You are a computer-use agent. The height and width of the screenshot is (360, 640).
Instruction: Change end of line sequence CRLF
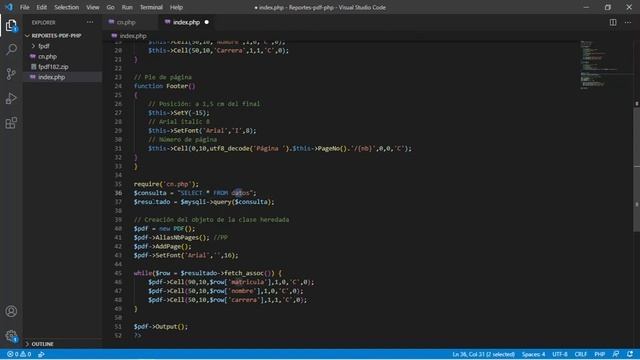[x=580, y=354]
